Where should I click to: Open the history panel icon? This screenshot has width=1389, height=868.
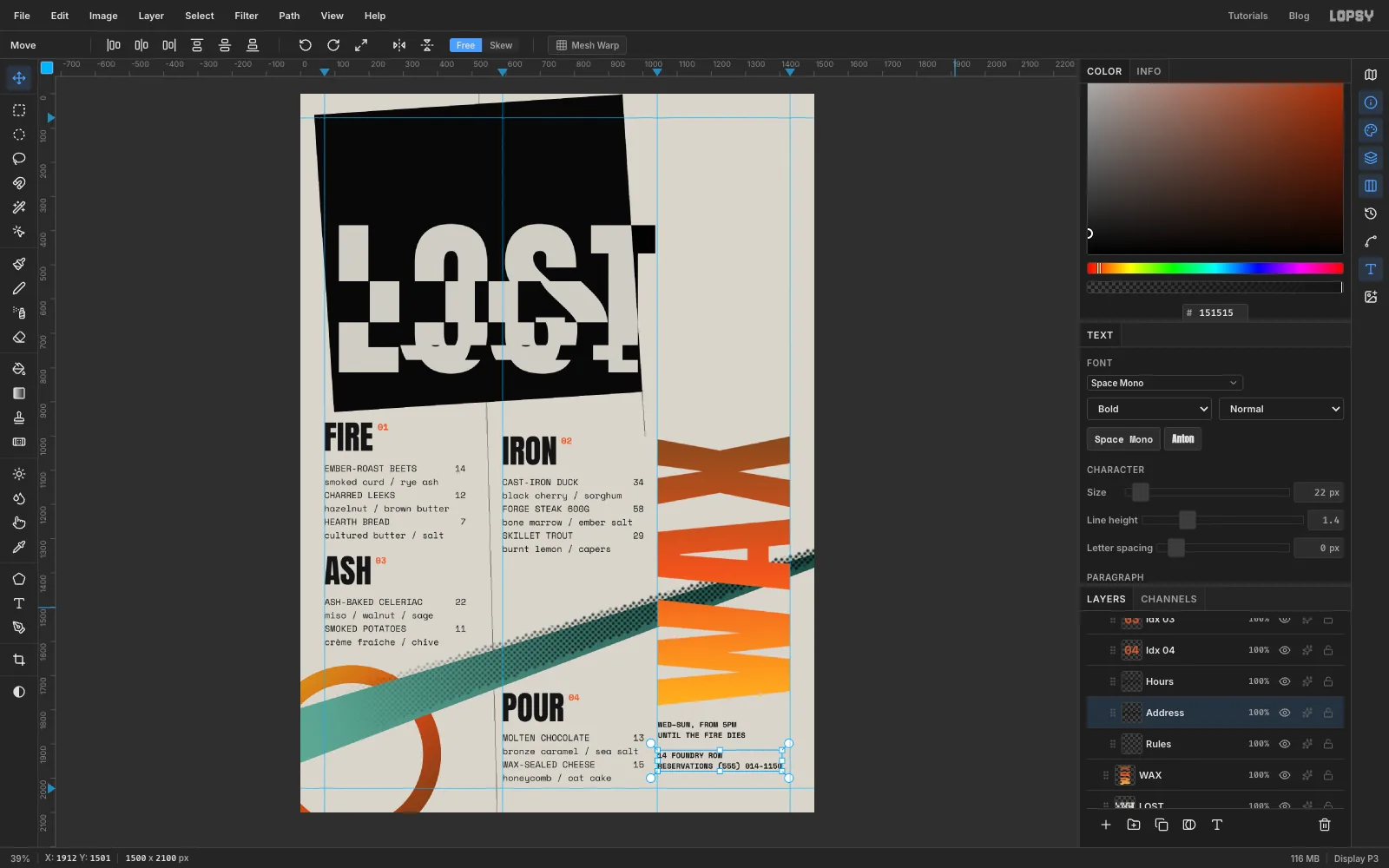pyautogui.click(x=1371, y=214)
